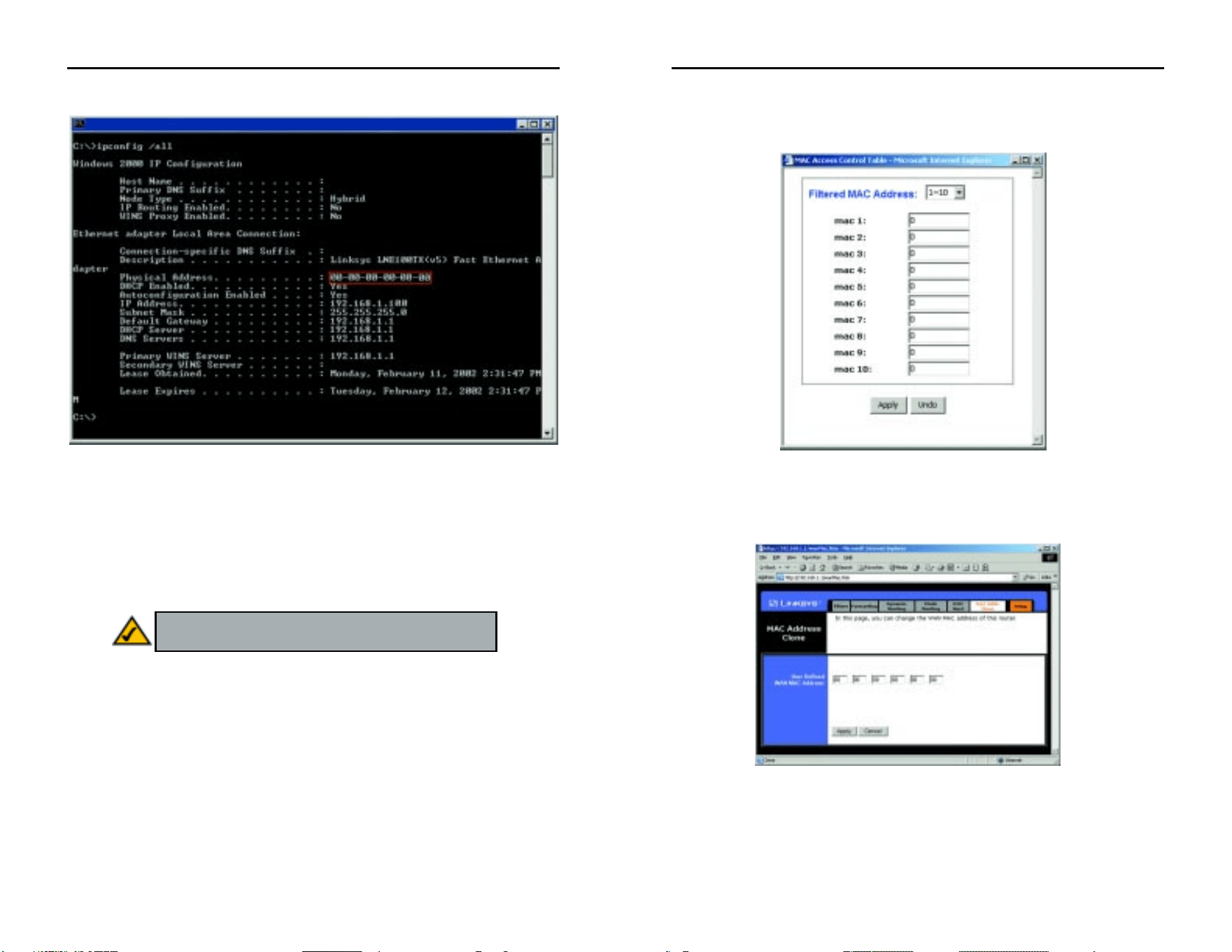Click the command prompt scrollbar up arrow
Viewport: 1232px width, 952px height.
[548, 138]
